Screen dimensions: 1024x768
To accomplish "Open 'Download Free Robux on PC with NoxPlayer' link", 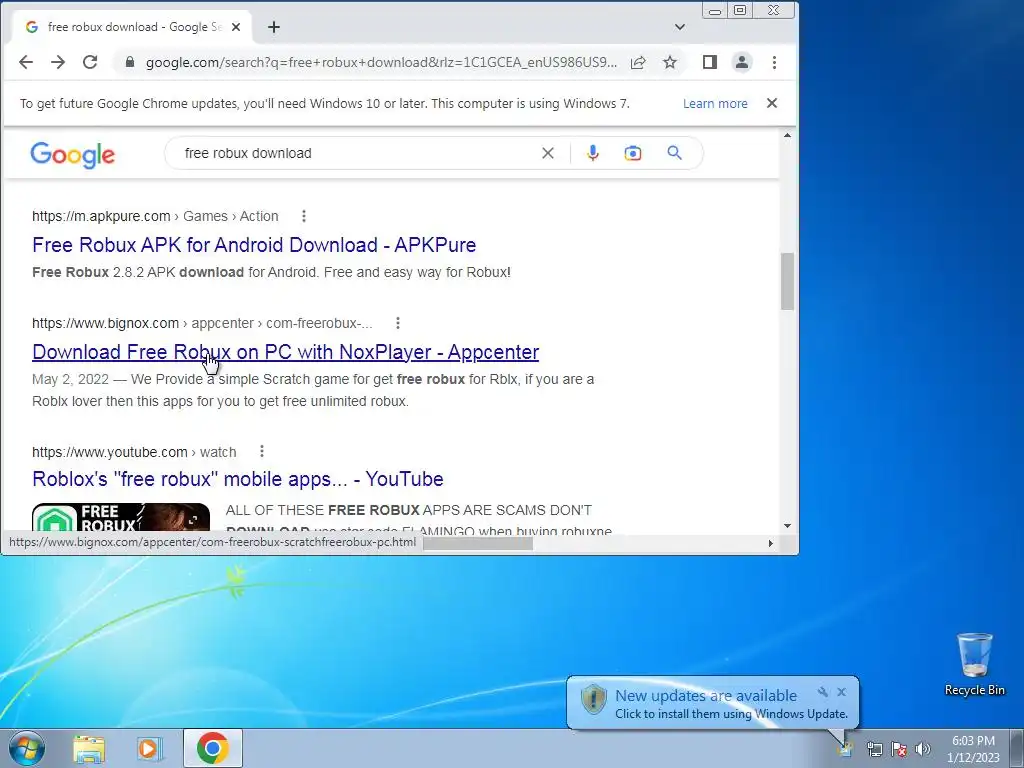I will pos(285,352).
